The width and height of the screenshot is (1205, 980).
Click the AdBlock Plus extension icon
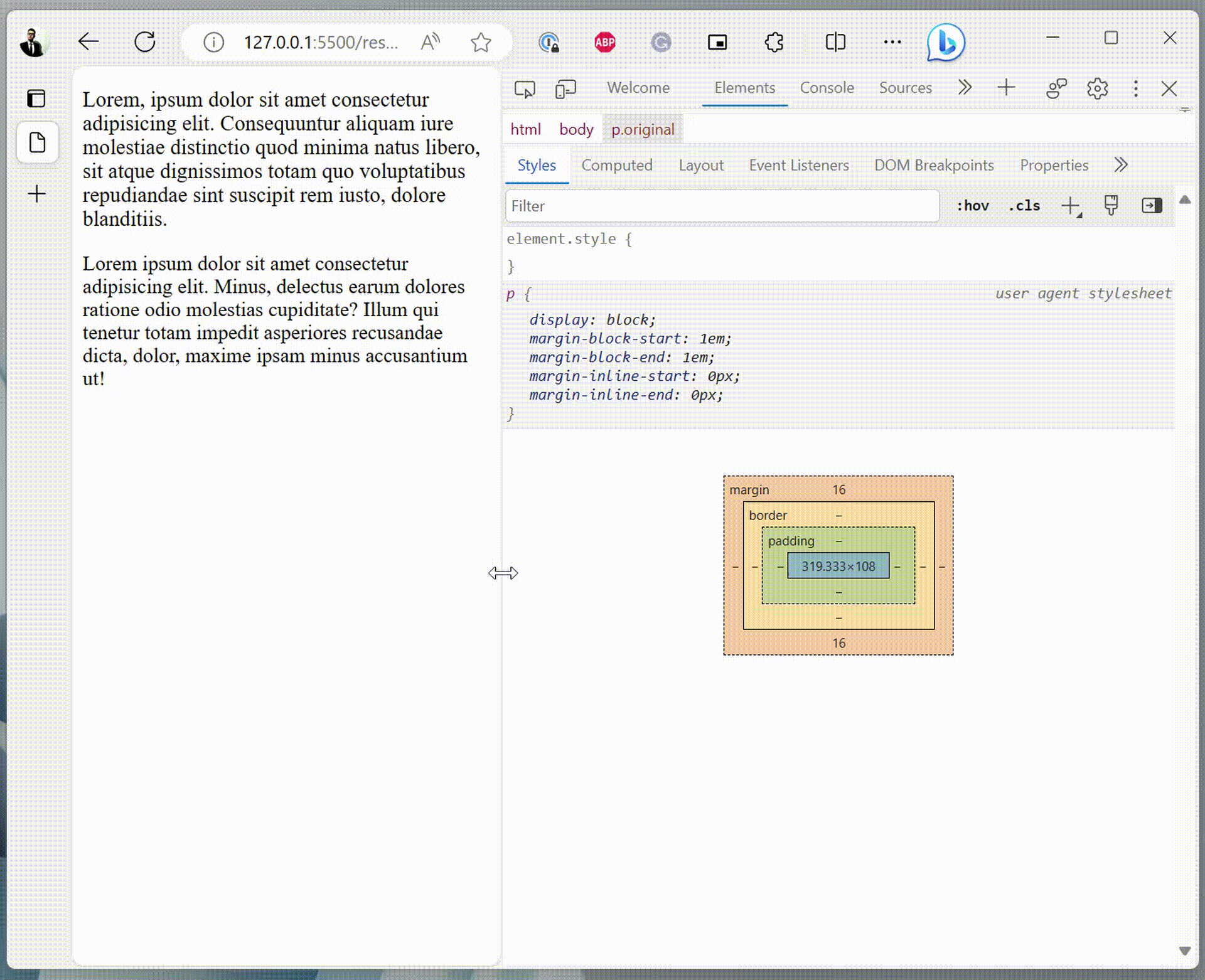pyautogui.click(x=604, y=43)
